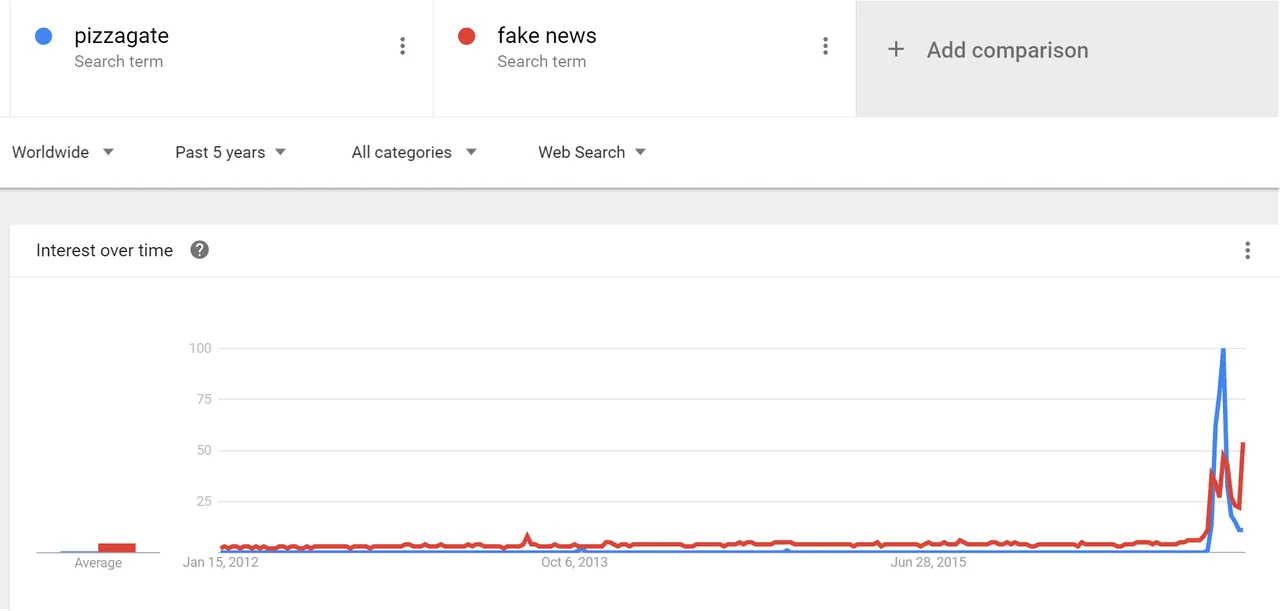Edit the fake news search term

tap(547, 36)
